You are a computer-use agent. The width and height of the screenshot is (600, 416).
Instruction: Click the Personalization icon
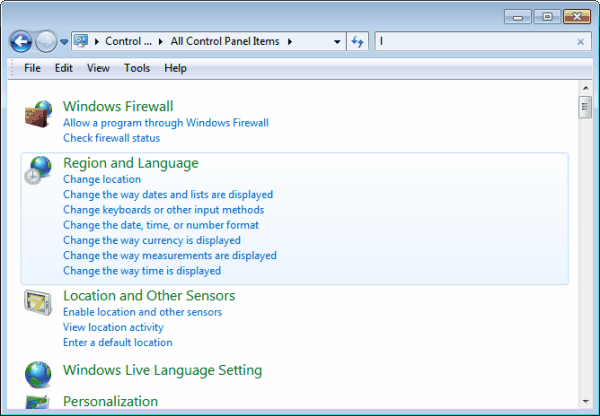pos(38,402)
